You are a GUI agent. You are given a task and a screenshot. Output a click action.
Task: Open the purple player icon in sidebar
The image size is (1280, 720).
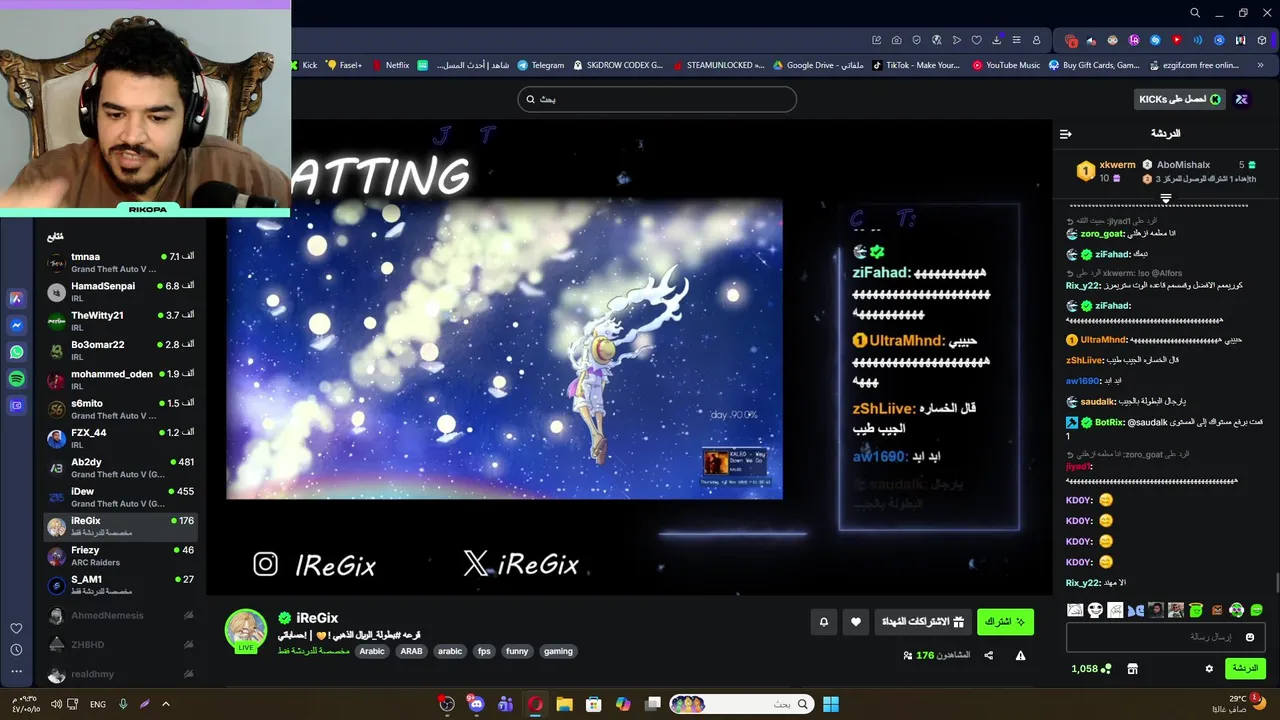tap(16, 406)
